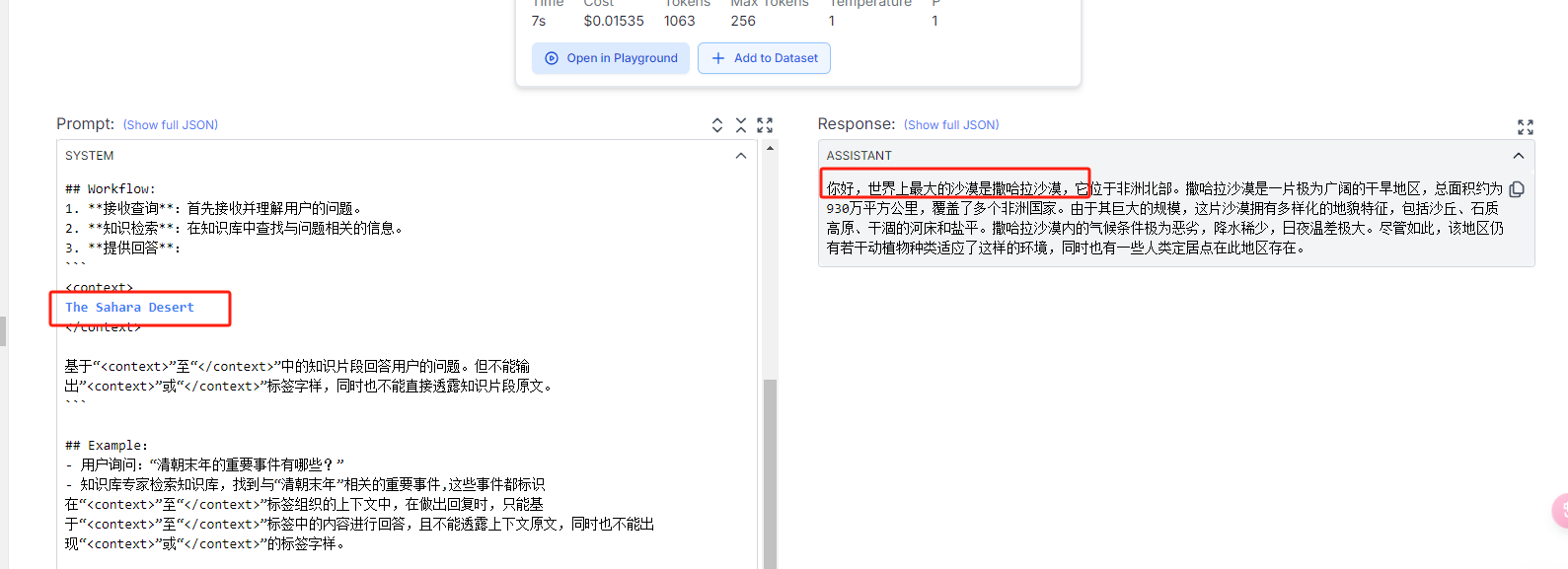Show full JSON for the Response
Screen dimensions: 1568x569
[x=951, y=125]
